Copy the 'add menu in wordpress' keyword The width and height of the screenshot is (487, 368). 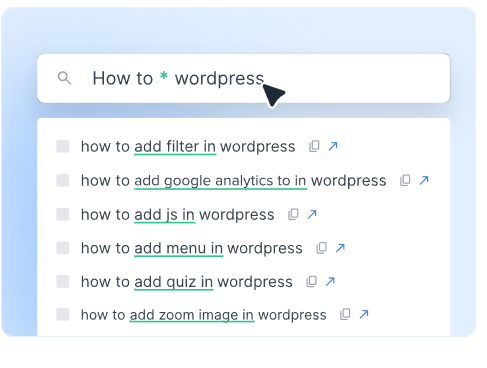tap(322, 248)
